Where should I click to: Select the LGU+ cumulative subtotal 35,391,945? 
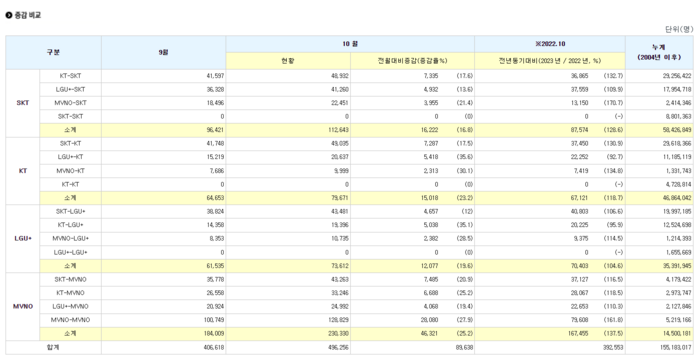click(x=677, y=266)
